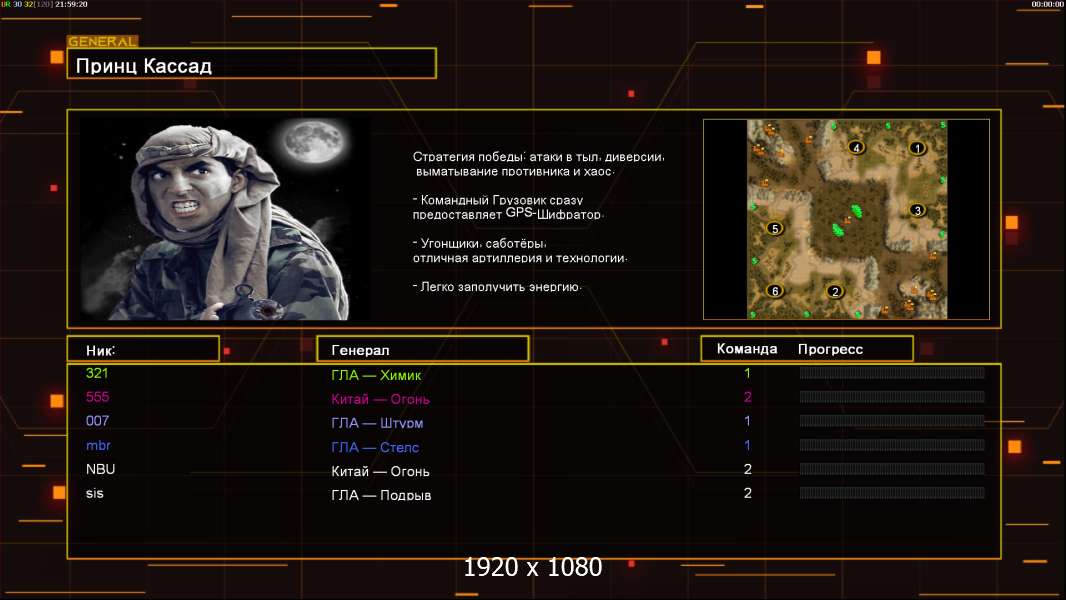The height and width of the screenshot is (600, 1066).
Task: Click the 'Команда' column label
Action: [x=746, y=349]
